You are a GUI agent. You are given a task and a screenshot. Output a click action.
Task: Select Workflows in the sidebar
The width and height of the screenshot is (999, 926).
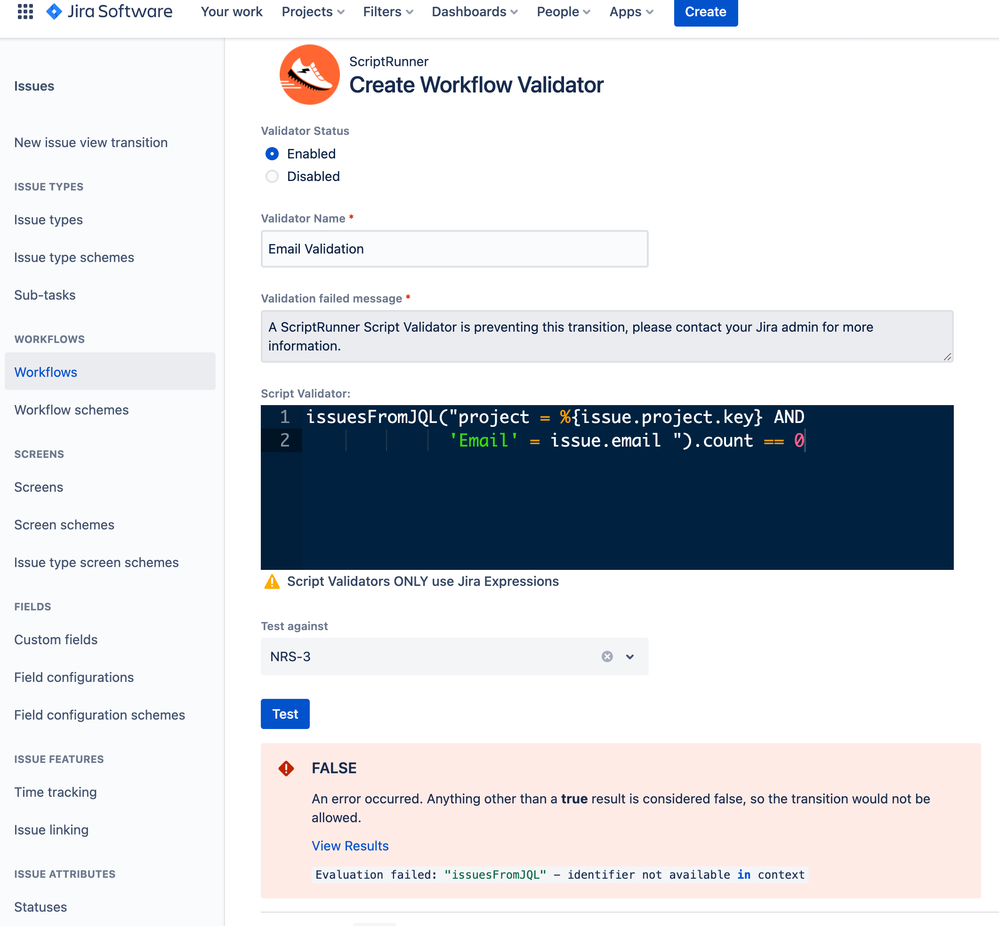110,372
